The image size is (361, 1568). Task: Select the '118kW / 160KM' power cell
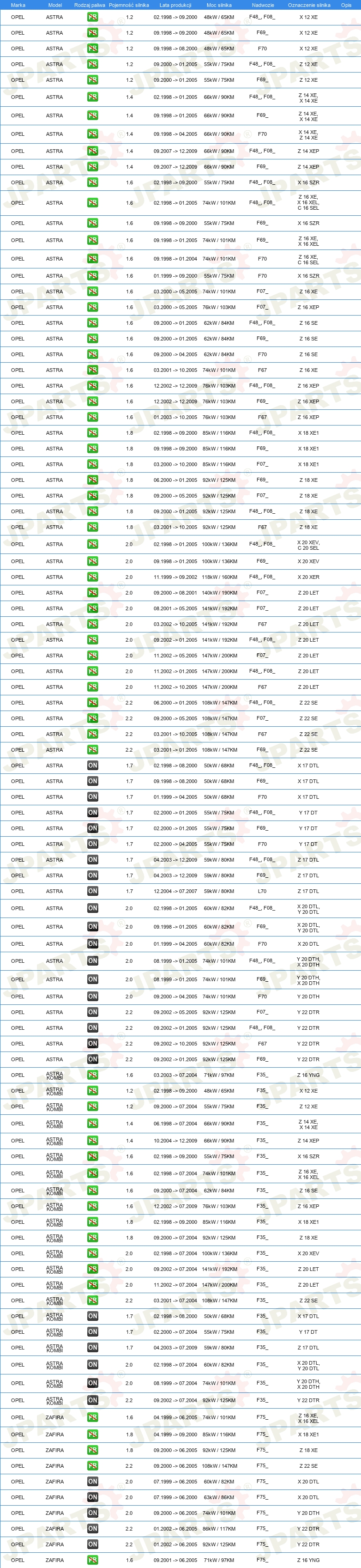point(219,577)
